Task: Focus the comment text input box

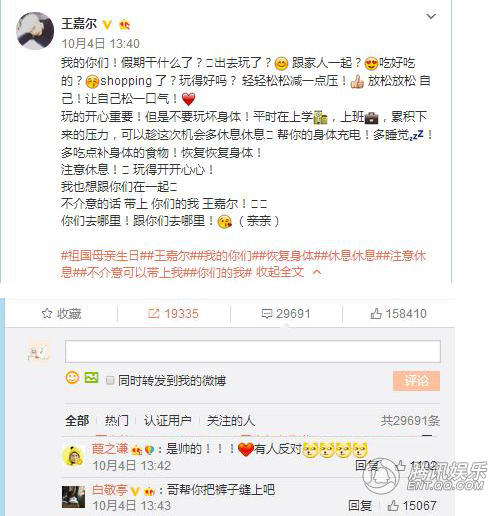Action: [x=253, y=351]
